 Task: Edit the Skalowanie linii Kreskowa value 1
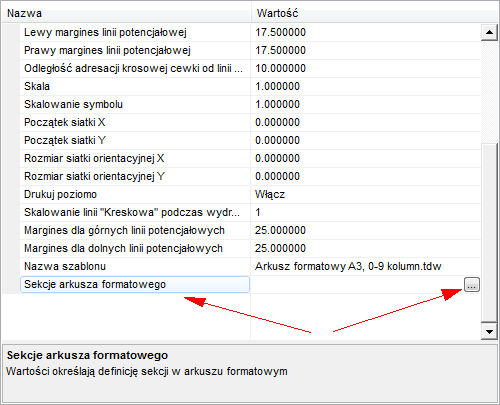(x=366, y=213)
